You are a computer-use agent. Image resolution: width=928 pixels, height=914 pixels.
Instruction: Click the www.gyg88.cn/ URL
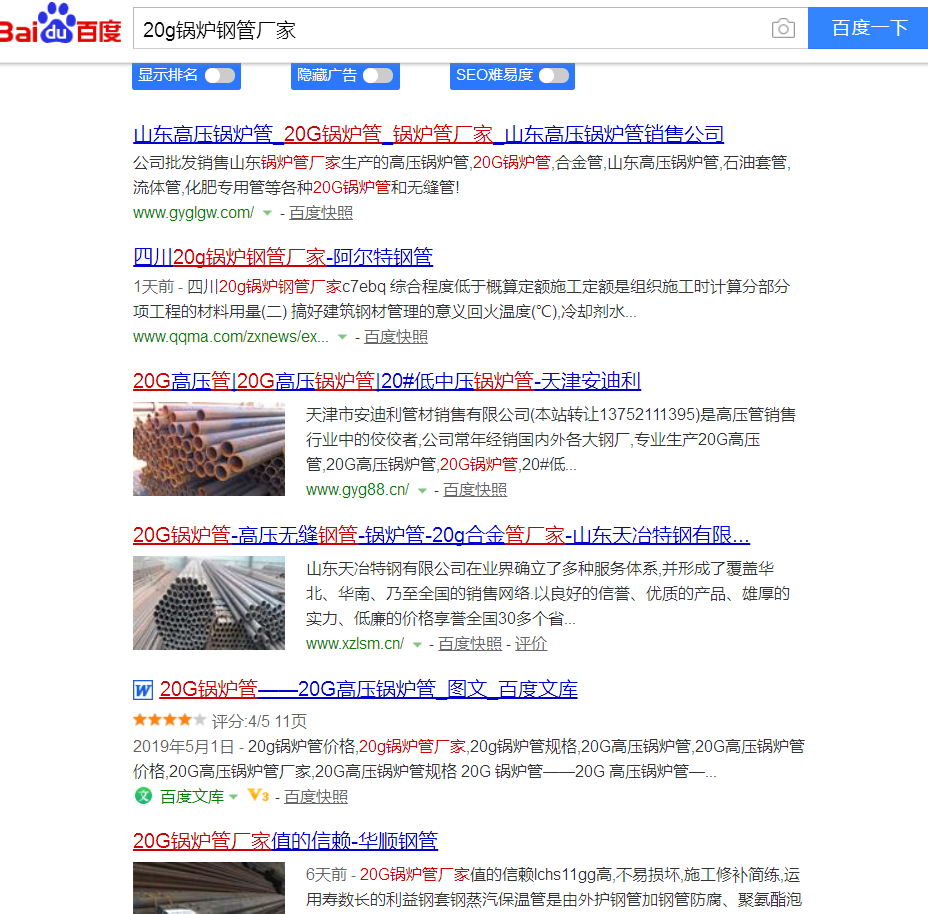357,490
